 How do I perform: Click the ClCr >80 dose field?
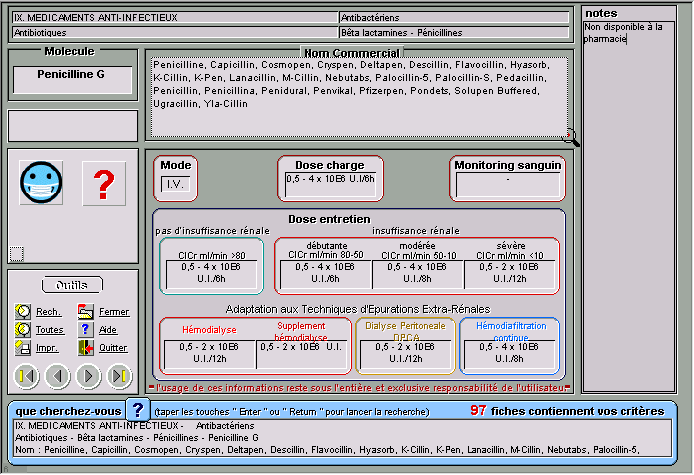[211, 274]
